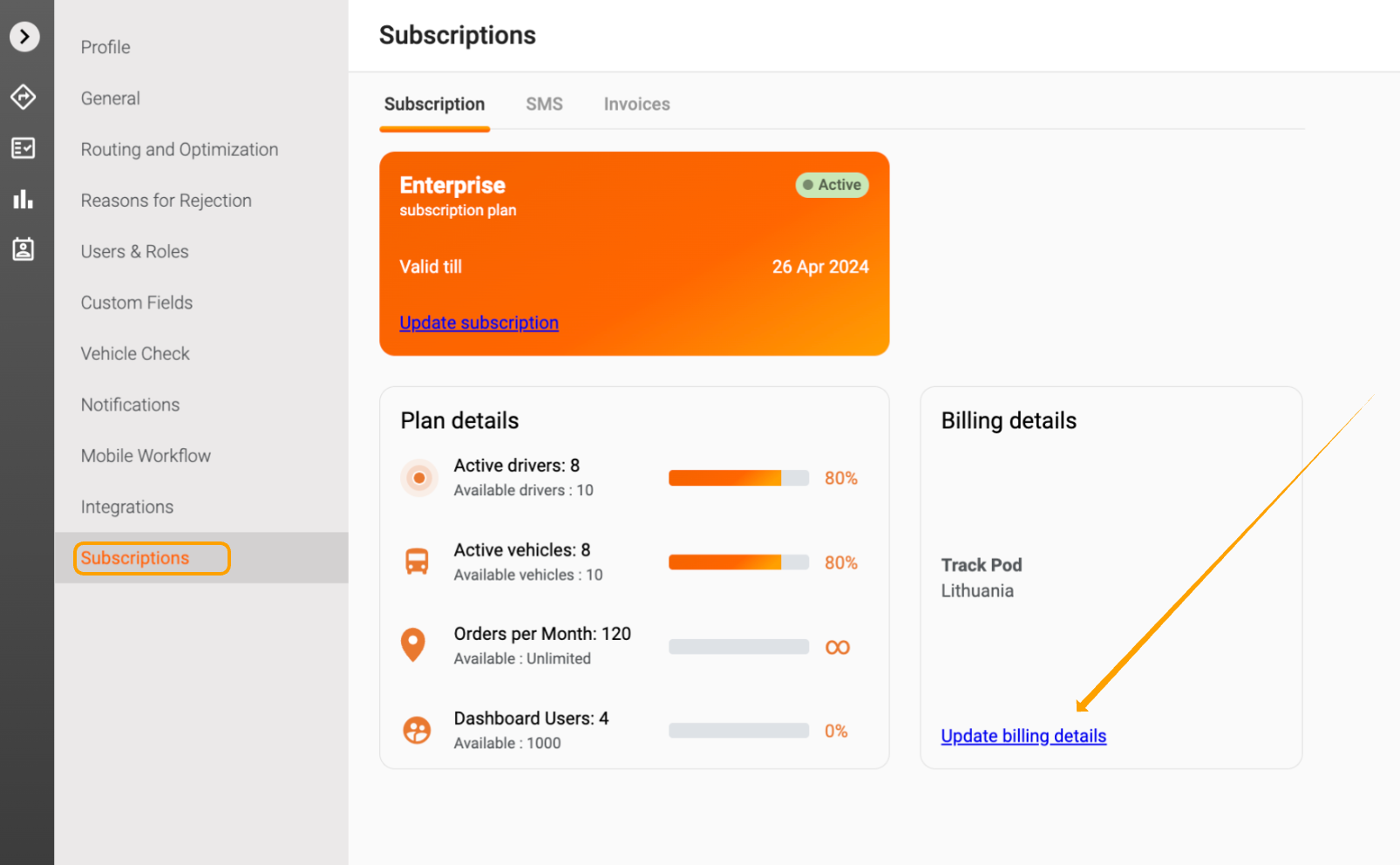Open Routing and Optimization settings
This screenshot has width=1400, height=865.
[x=180, y=150]
